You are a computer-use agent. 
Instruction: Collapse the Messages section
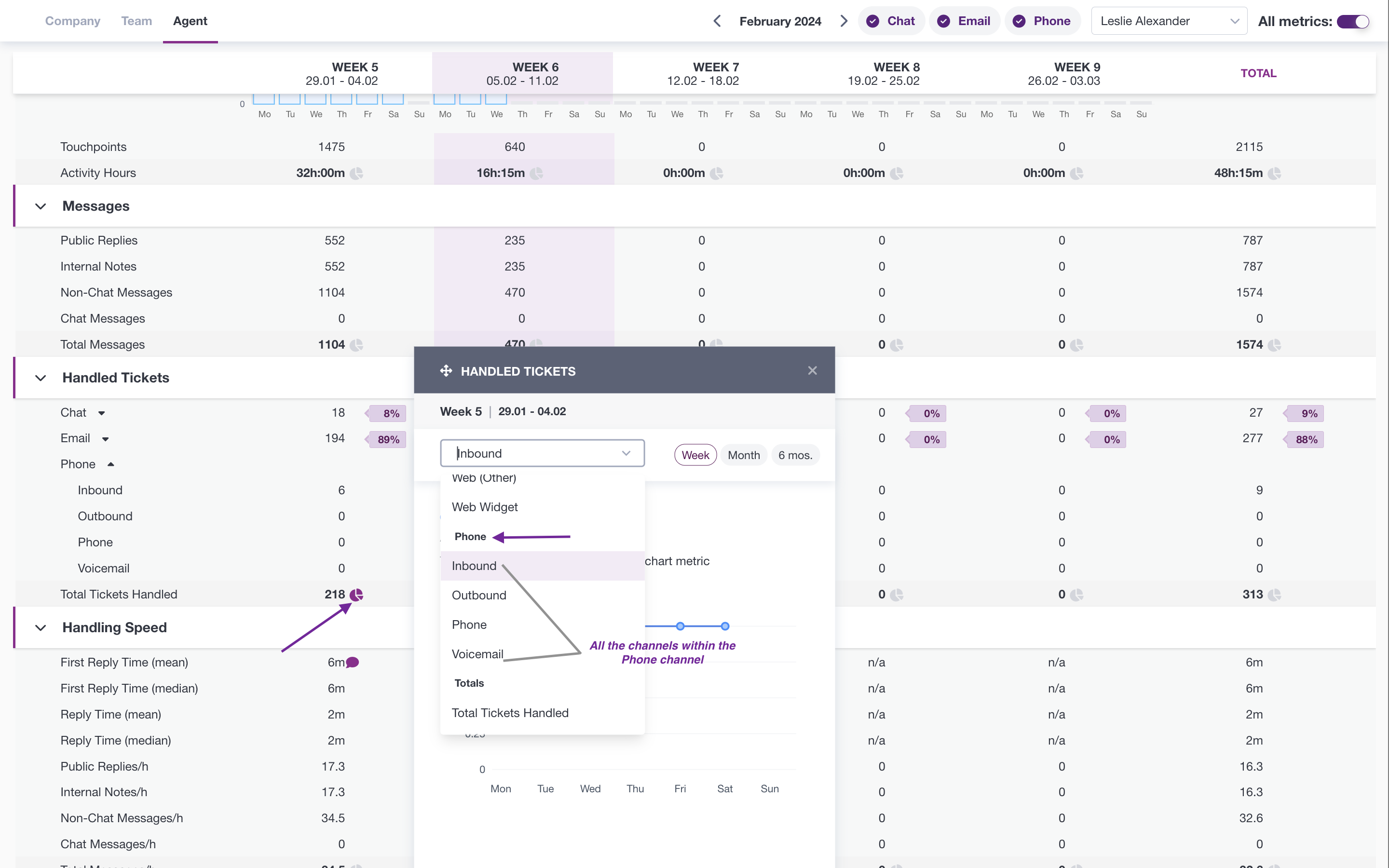(x=40, y=206)
